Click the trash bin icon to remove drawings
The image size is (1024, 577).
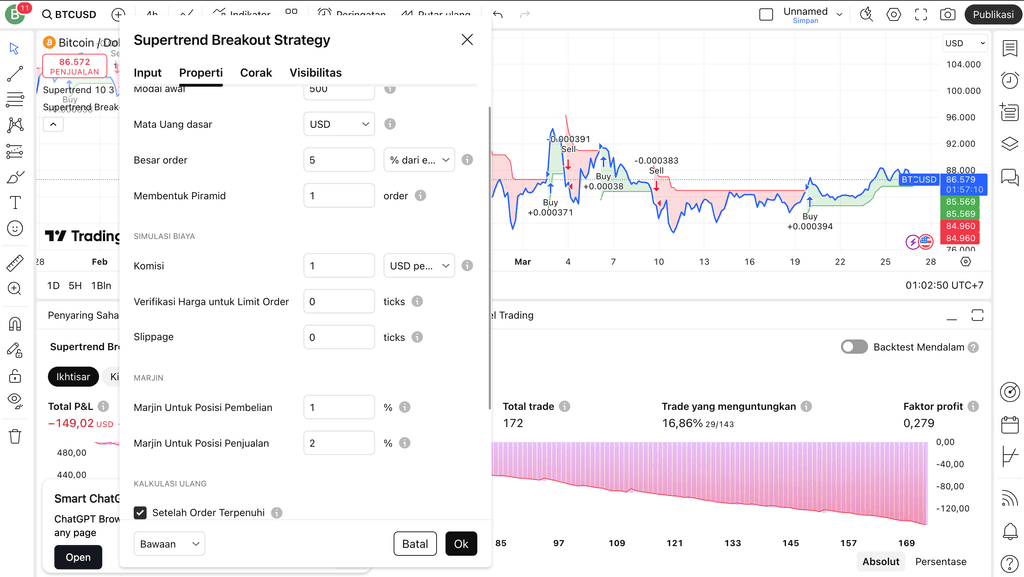(x=15, y=436)
